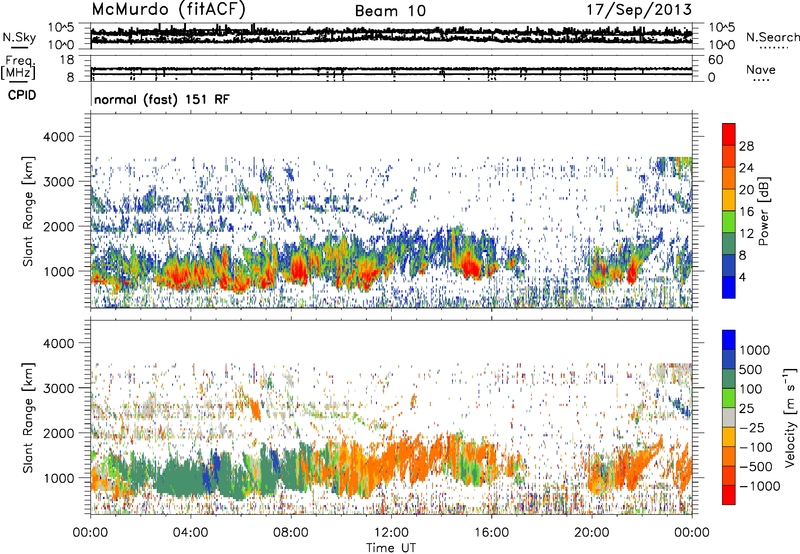Screen dimensions: 800x554
Task: Click the '12:00' time tick label
Action: pyautogui.click(x=391, y=533)
